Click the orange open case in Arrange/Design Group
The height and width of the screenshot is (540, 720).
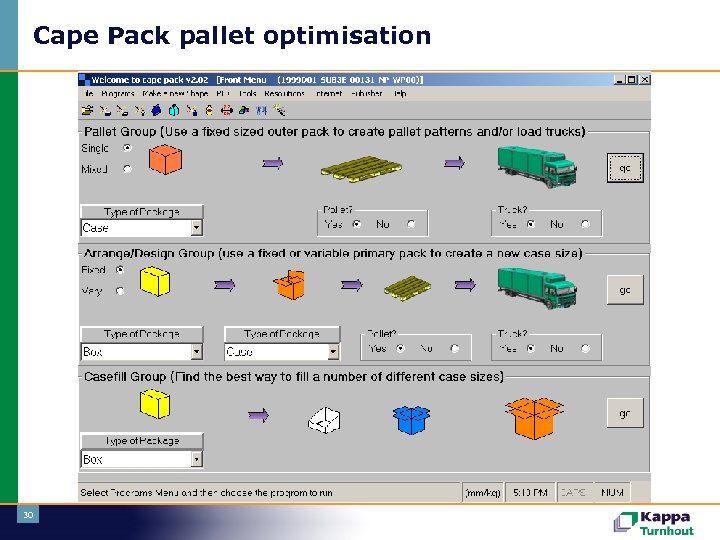point(289,285)
